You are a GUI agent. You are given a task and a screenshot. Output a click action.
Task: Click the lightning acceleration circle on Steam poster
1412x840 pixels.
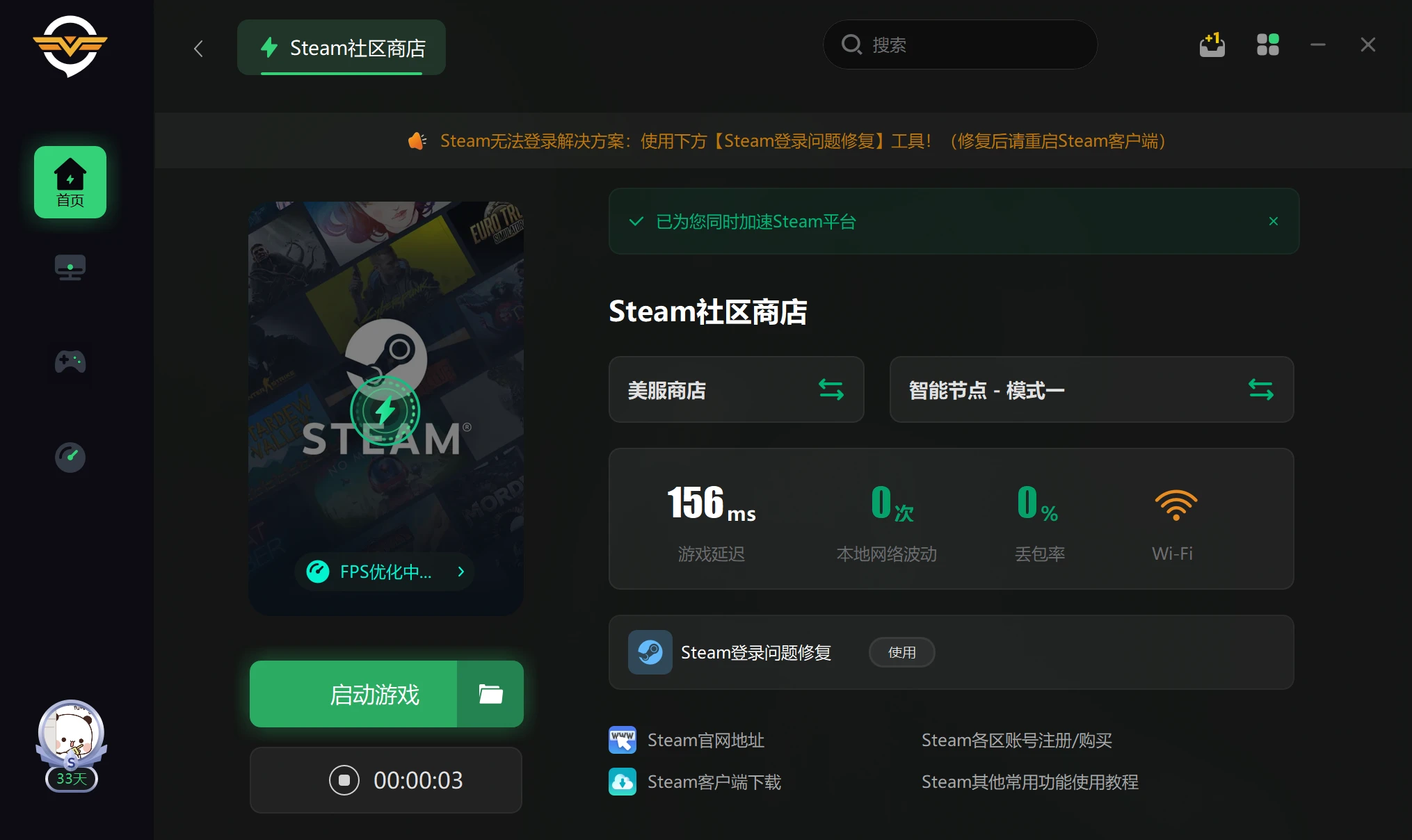[385, 411]
